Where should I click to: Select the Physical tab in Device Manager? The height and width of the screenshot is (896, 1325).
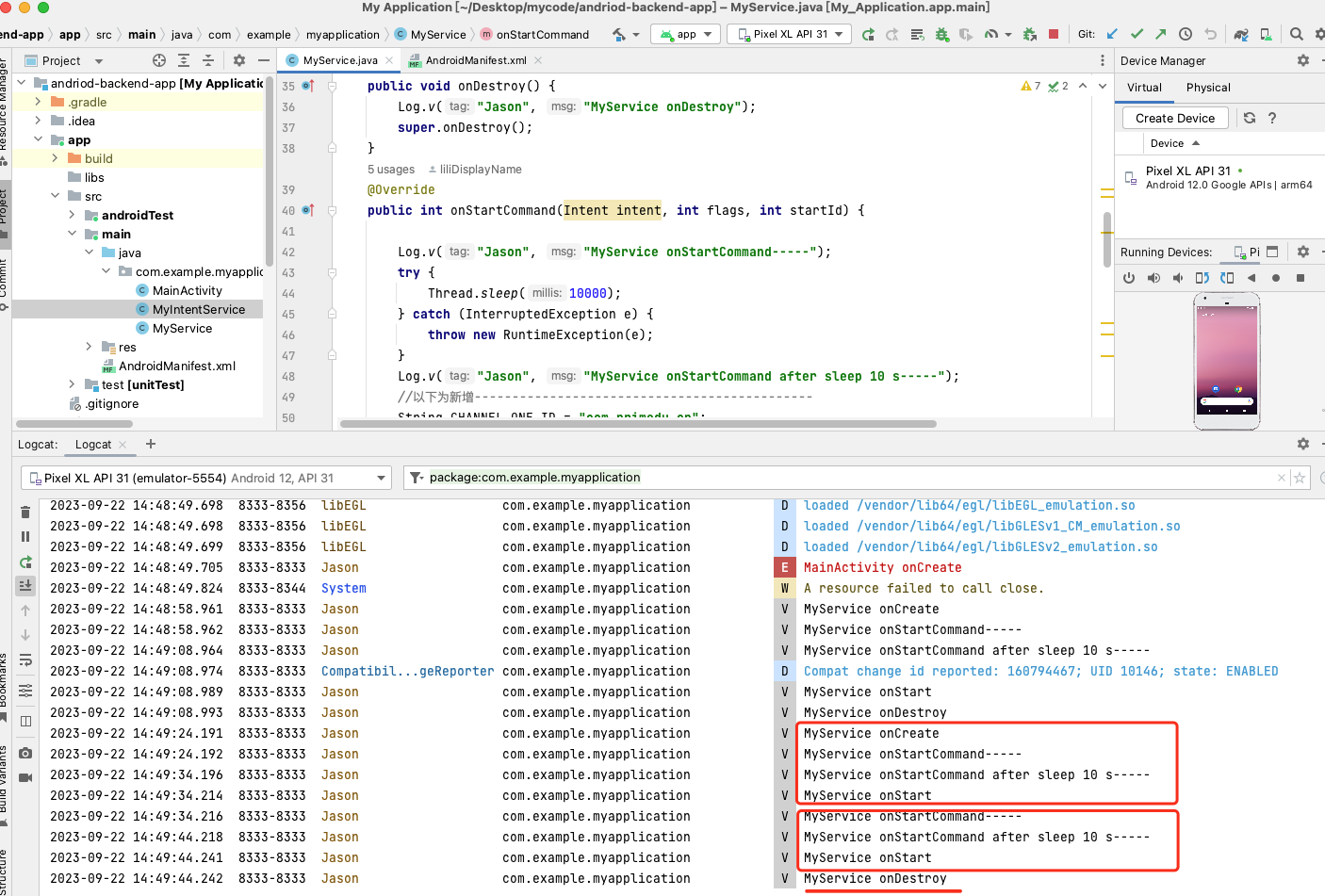pyautogui.click(x=1208, y=88)
